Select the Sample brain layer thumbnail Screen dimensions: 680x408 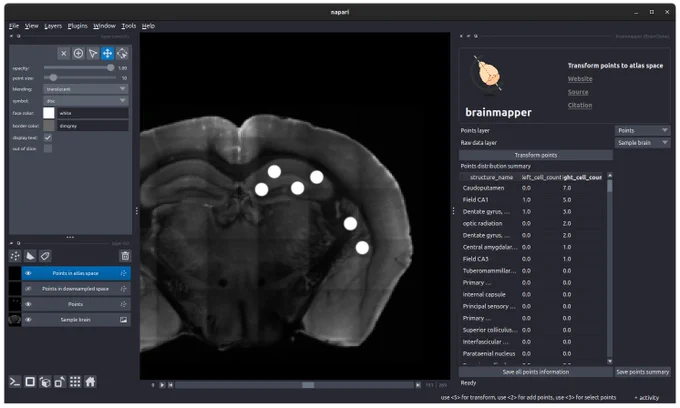point(15,320)
